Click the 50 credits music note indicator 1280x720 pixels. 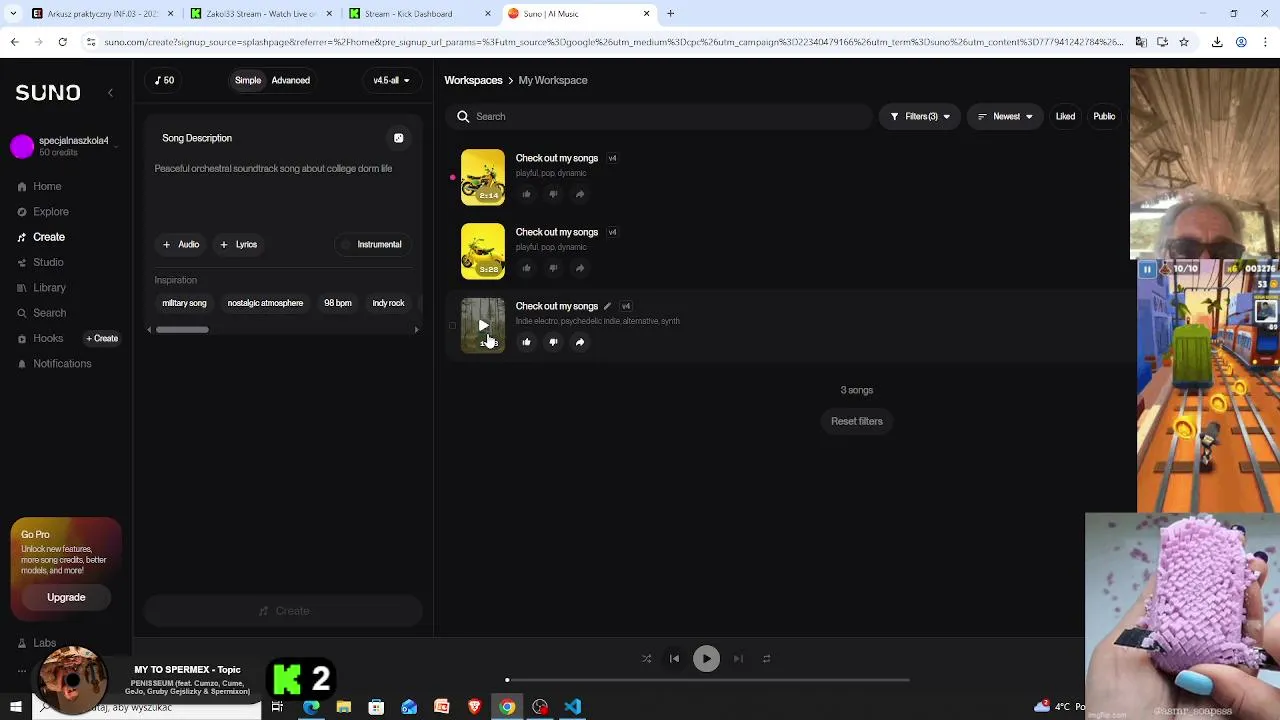point(165,80)
